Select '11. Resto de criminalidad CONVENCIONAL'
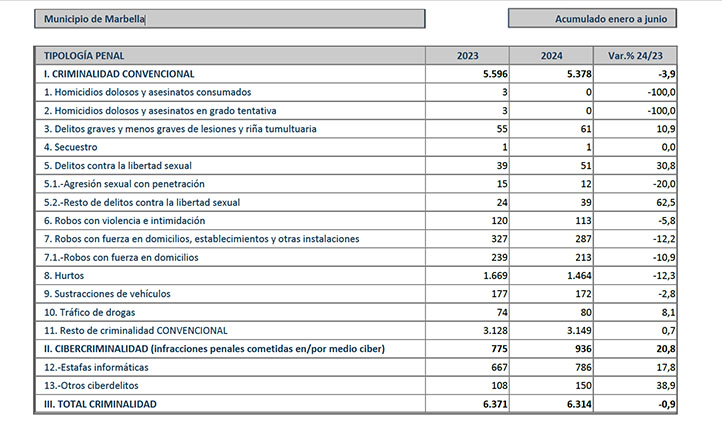 tap(135, 330)
